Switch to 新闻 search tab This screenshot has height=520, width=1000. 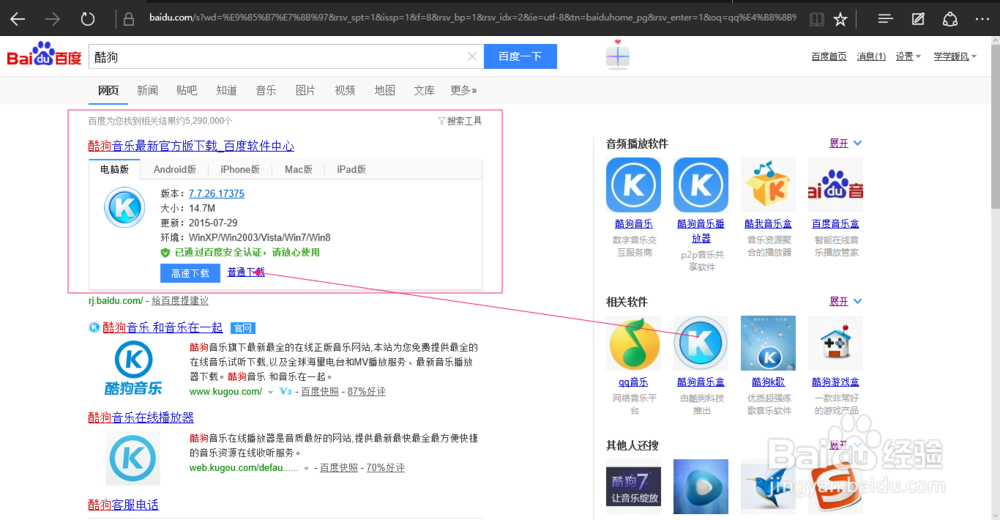pos(147,90)
